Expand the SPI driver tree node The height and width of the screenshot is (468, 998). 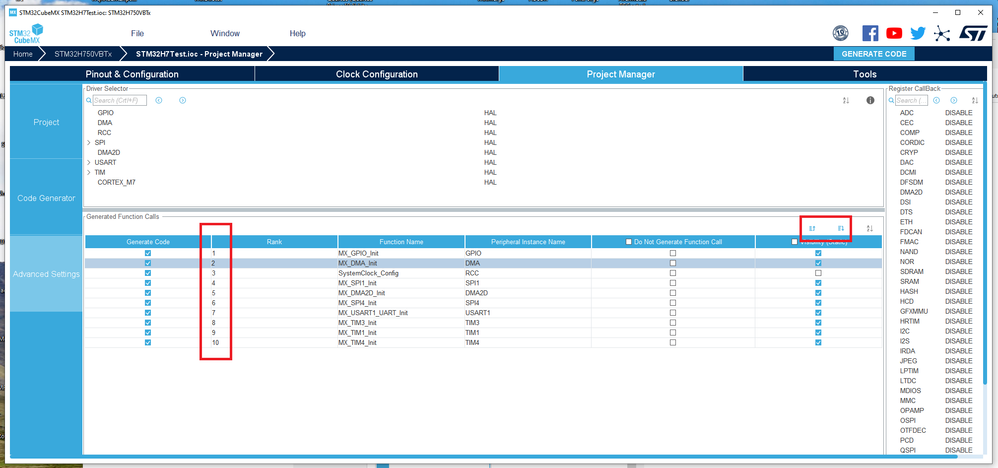click(x=89, y=143)
